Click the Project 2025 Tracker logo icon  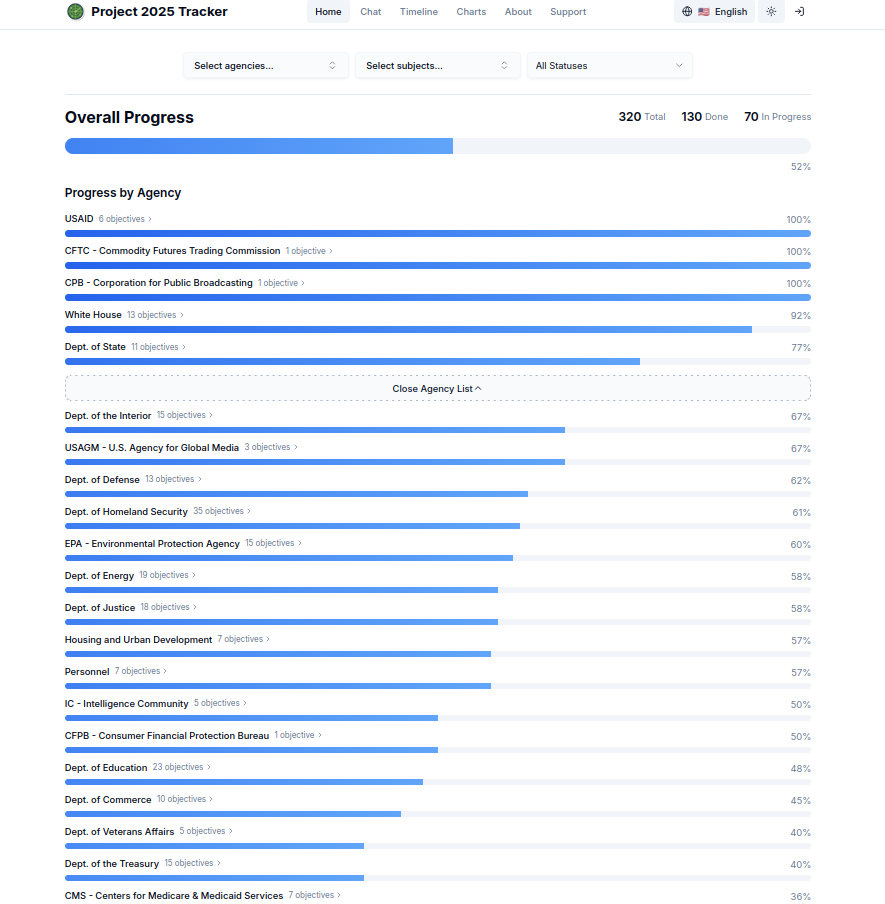[76, 12]
